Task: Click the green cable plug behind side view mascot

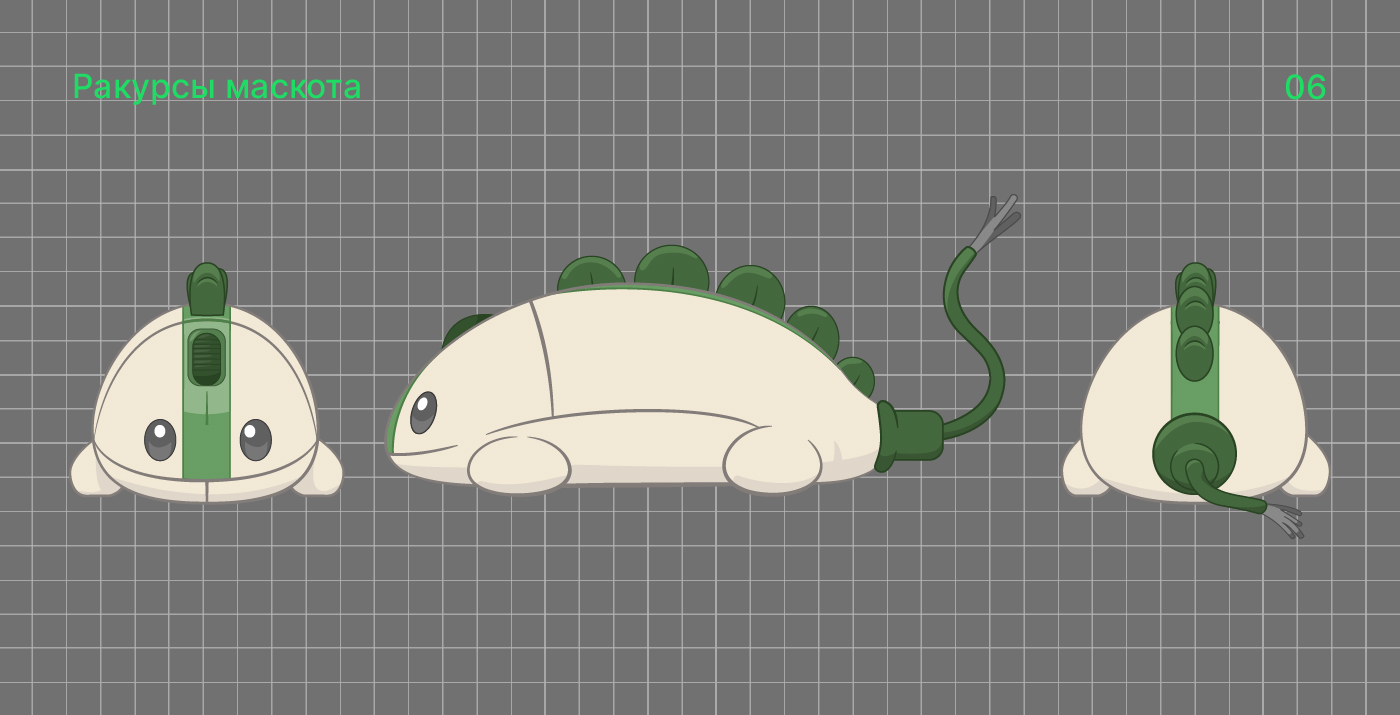Action: 910,435
